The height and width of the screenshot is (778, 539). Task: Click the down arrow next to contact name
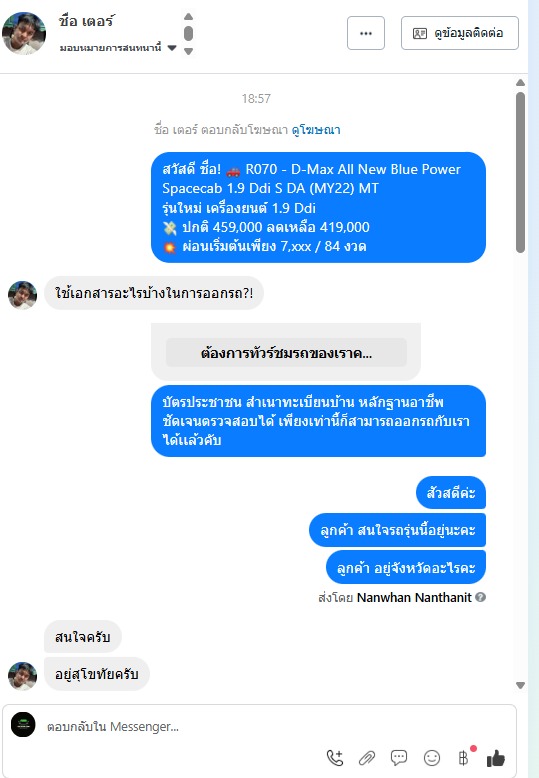tap(189, 51)
